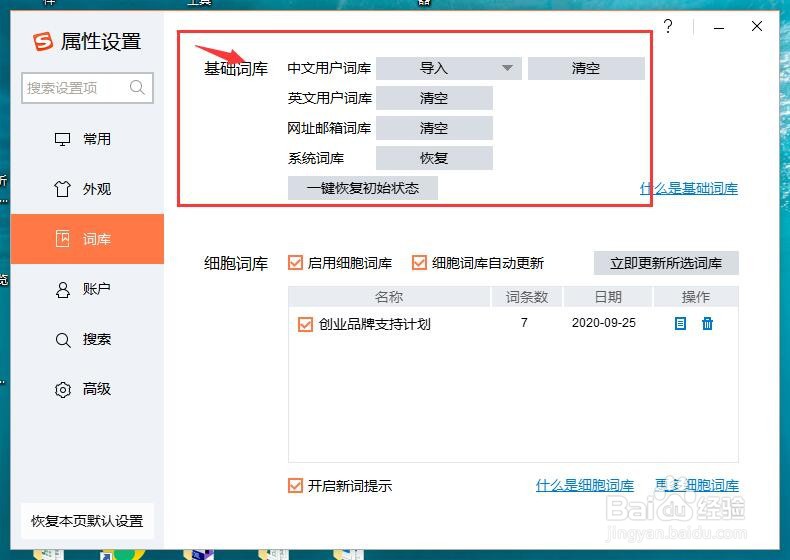Click 立即更新所选词库 button
The image size is (790, 560).
[666, 263]
